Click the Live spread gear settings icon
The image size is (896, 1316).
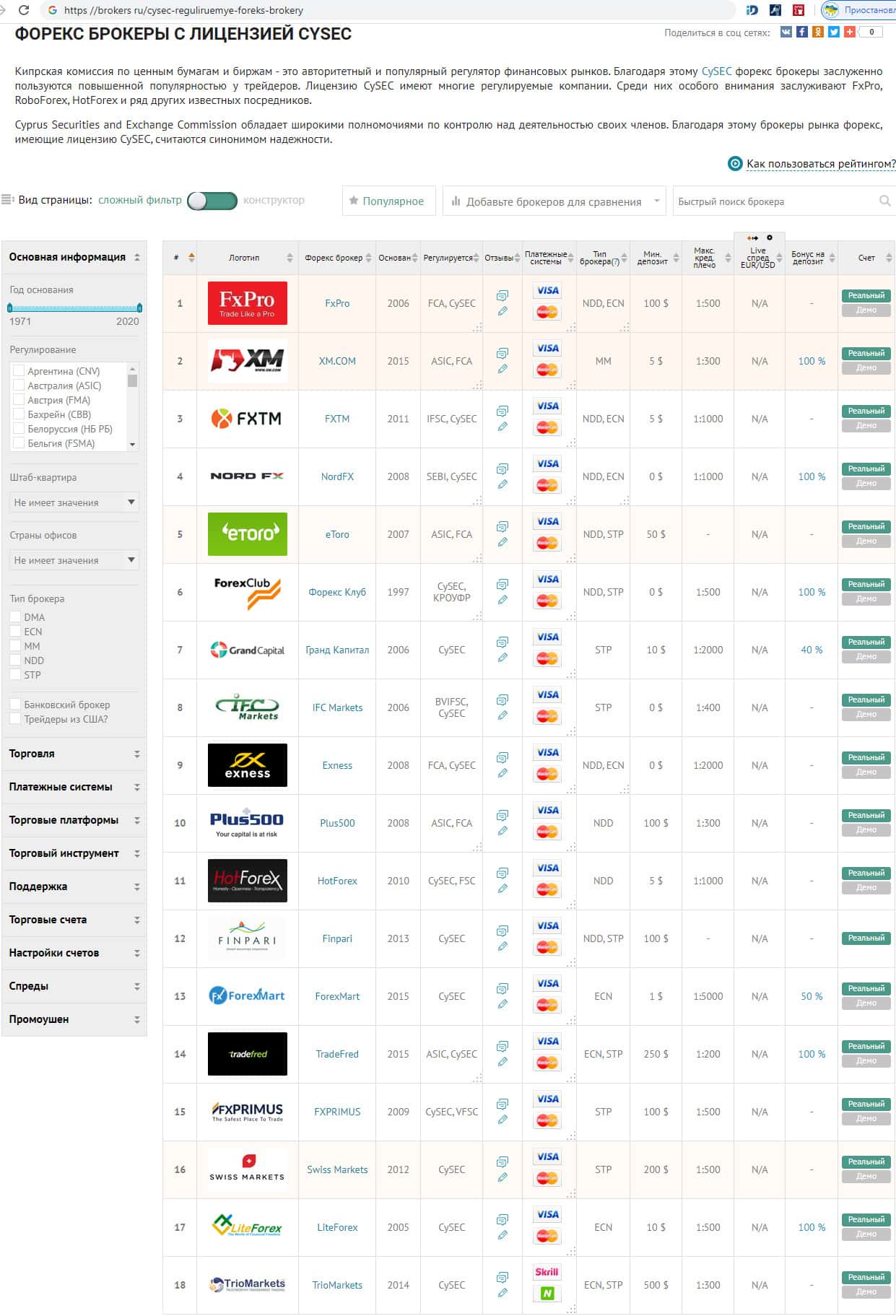click(769, 238)
